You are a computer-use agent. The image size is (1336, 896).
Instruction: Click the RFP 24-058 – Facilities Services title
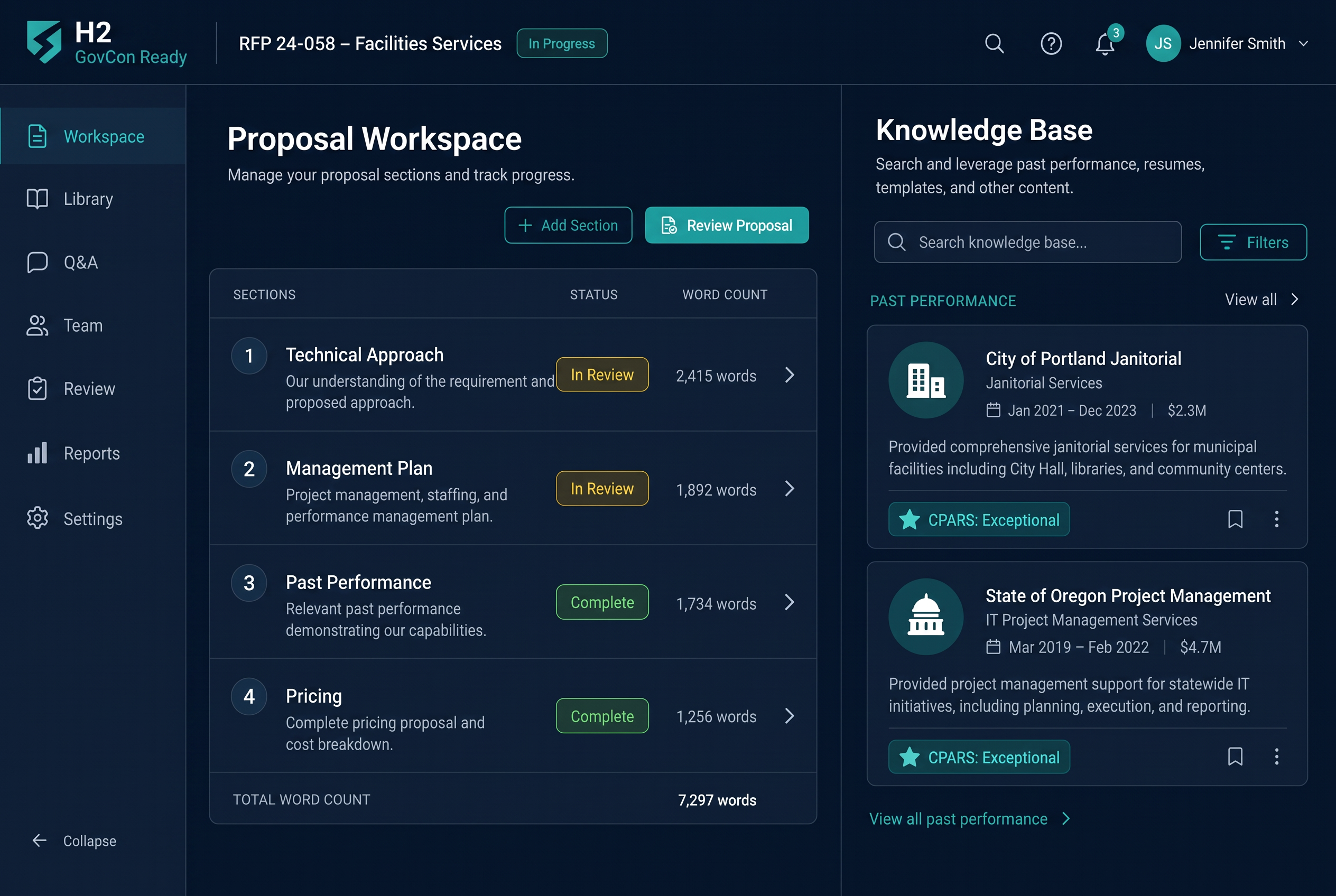370,43
